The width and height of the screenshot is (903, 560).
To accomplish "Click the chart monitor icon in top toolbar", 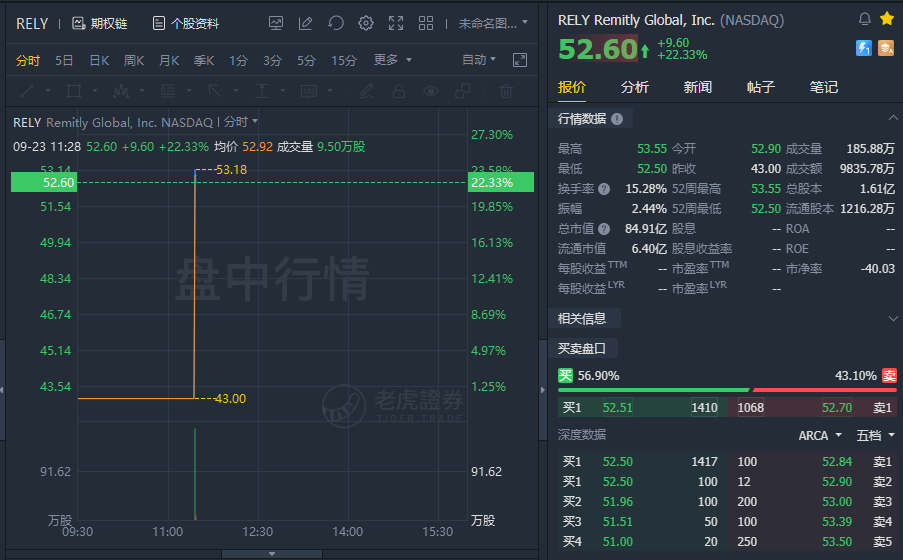I will pos(276,23).
